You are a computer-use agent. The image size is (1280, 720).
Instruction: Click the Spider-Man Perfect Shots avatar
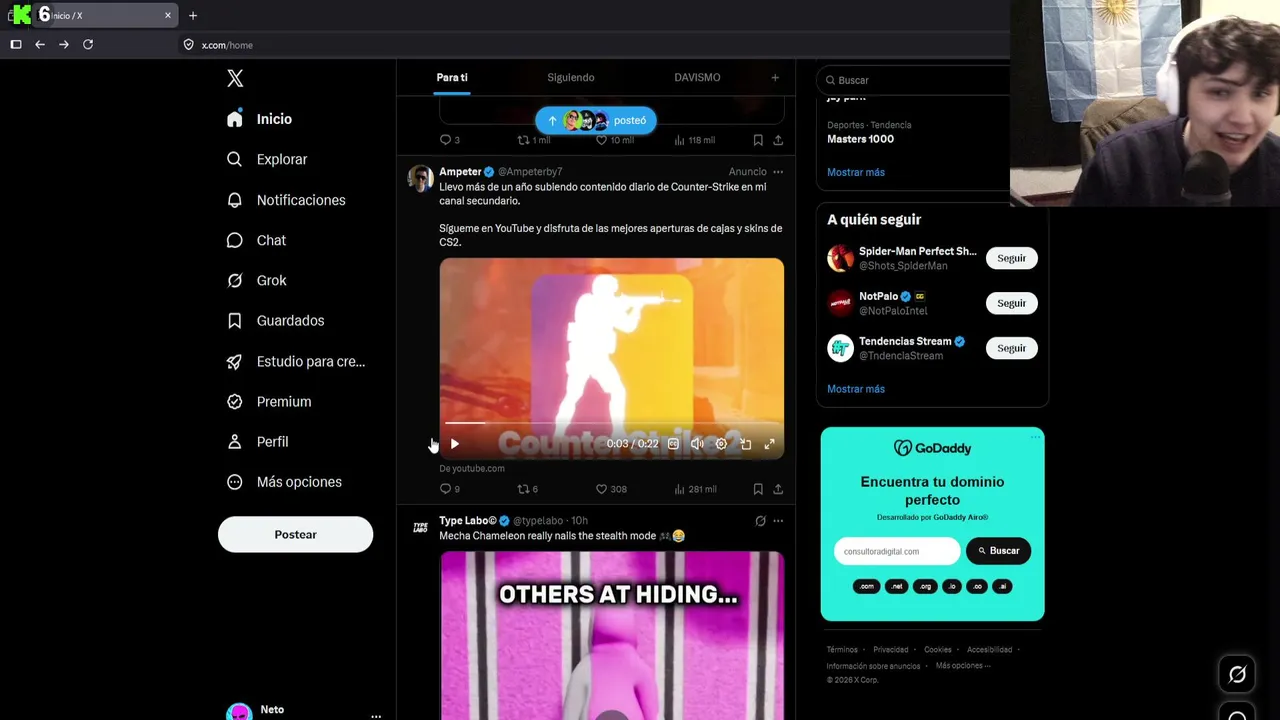coord(841,258)
